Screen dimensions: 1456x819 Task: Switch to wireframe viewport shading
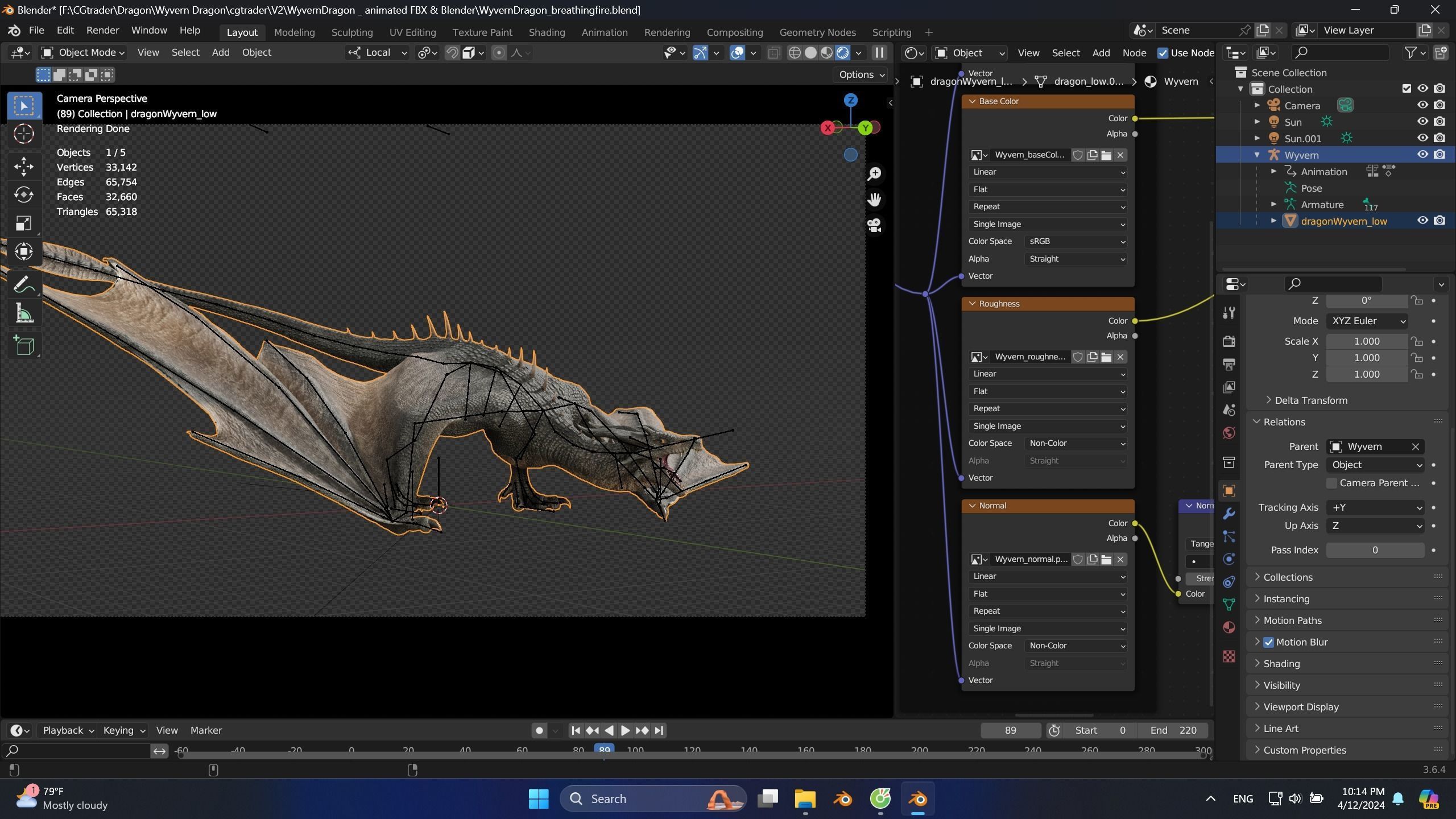pyautogui.click(x=795, y=53)
